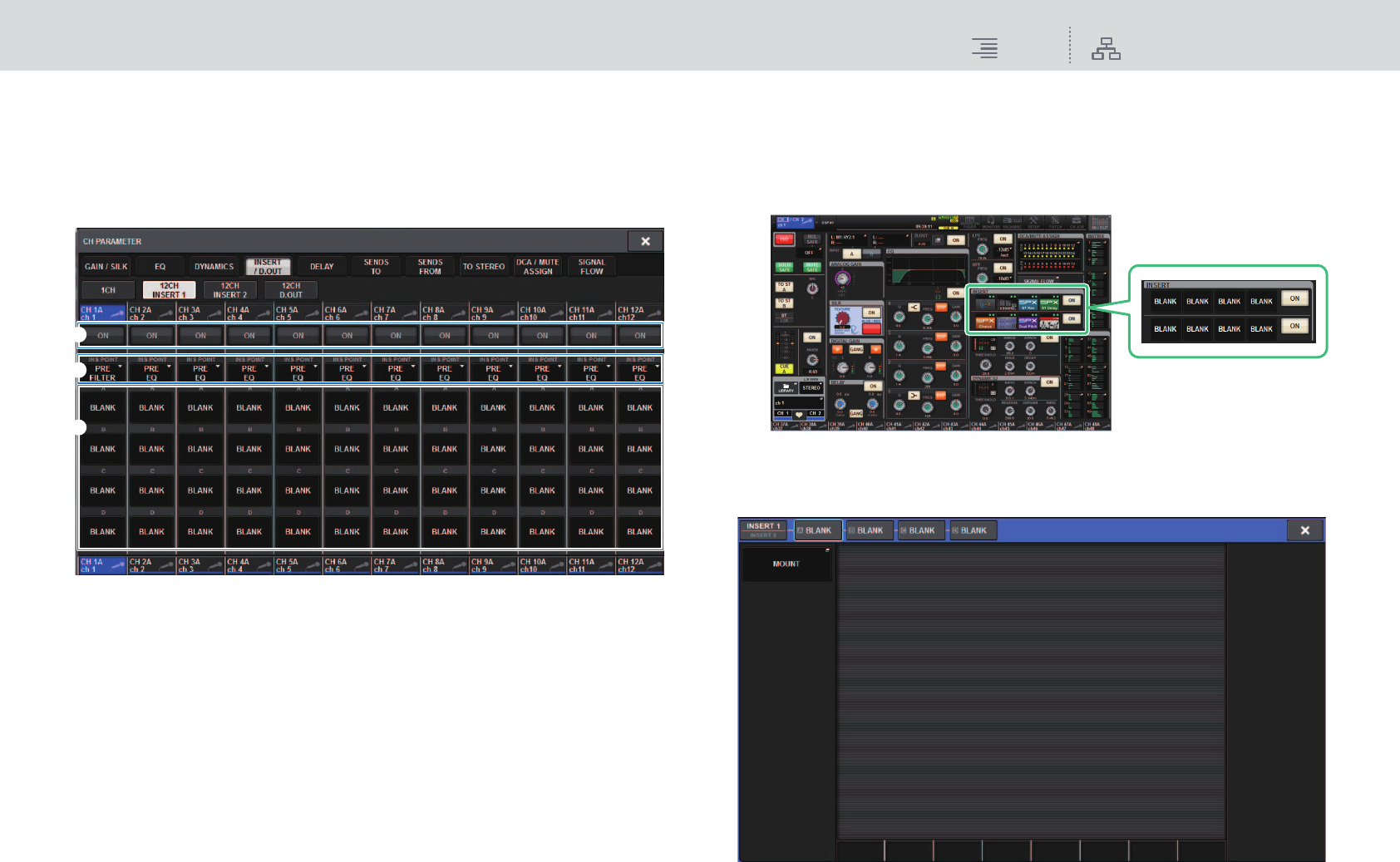The width and height of the screenshot is (1400, 862).
Task: Click heart icon between CH 1 and CH 2
Action: click(799, 415)
